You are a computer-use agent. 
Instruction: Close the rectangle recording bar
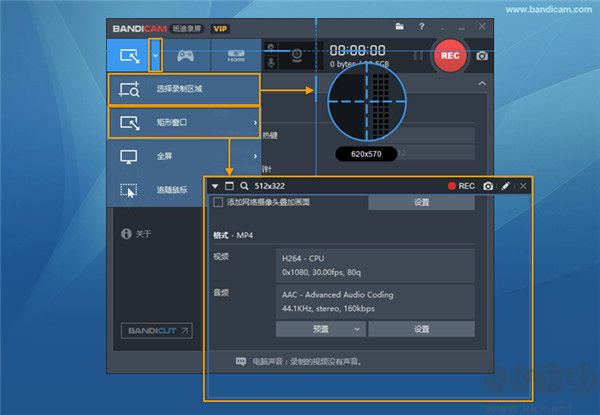(x=523, y=186)
